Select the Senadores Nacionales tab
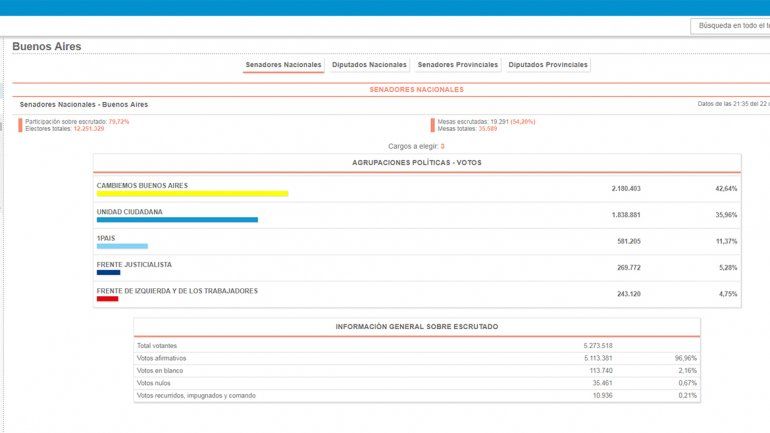This screenshot has height=433, width=770. pos(283,65)
